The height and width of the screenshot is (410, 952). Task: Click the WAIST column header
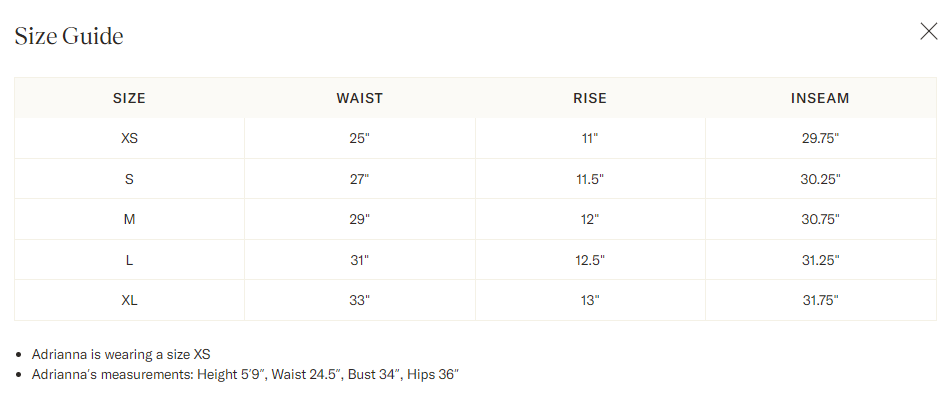pyautogui.click(x=359, y=98)
